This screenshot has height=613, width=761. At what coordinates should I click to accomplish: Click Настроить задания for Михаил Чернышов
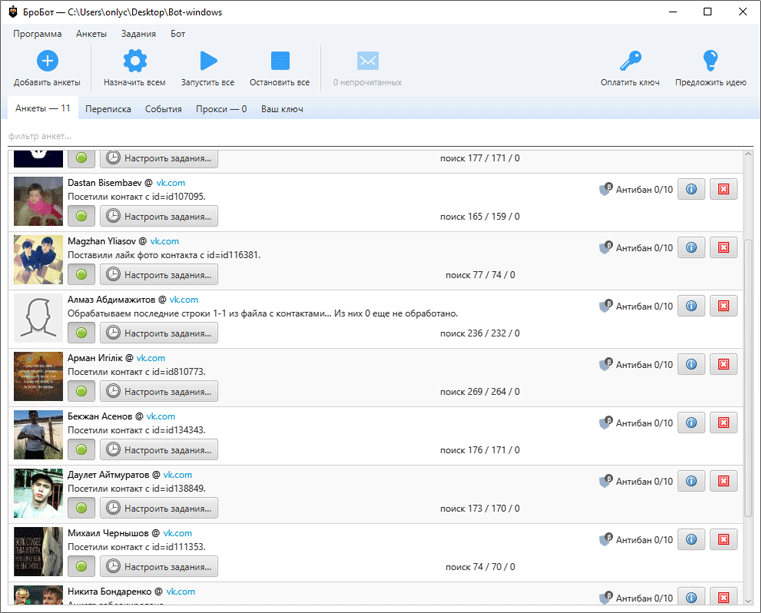click(159, 566)
